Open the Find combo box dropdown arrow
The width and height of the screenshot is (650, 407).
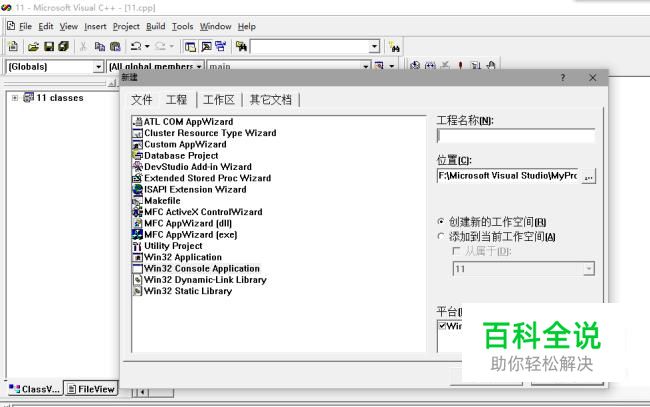pyautogui.click(x=374, y=46)
